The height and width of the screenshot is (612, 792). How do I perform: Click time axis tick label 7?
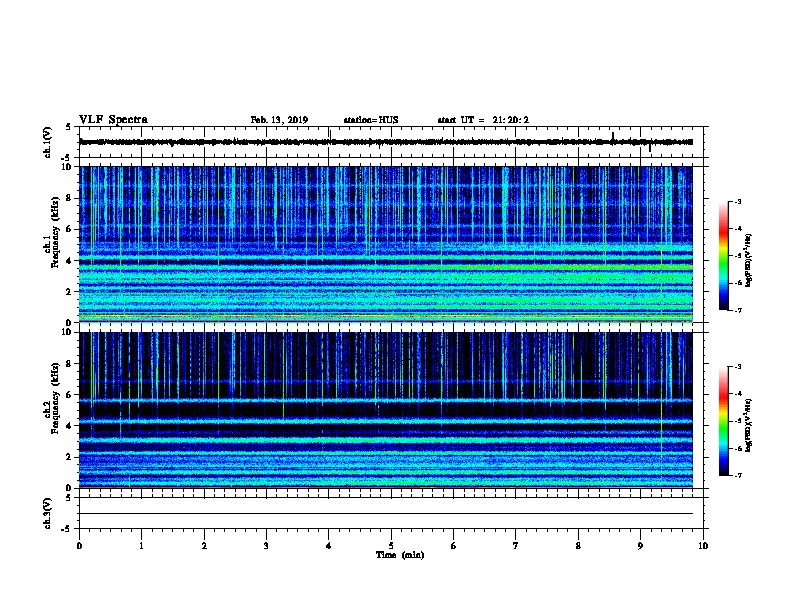click(516, 546)
